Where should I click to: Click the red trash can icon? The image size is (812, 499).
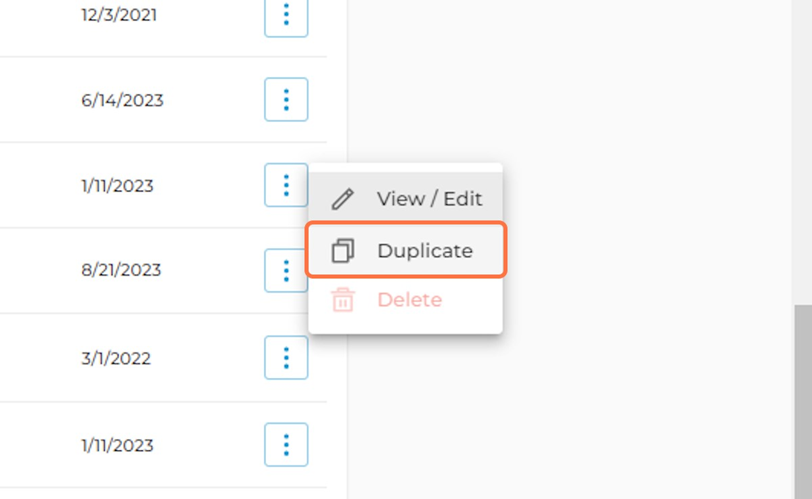coord(343,300)
